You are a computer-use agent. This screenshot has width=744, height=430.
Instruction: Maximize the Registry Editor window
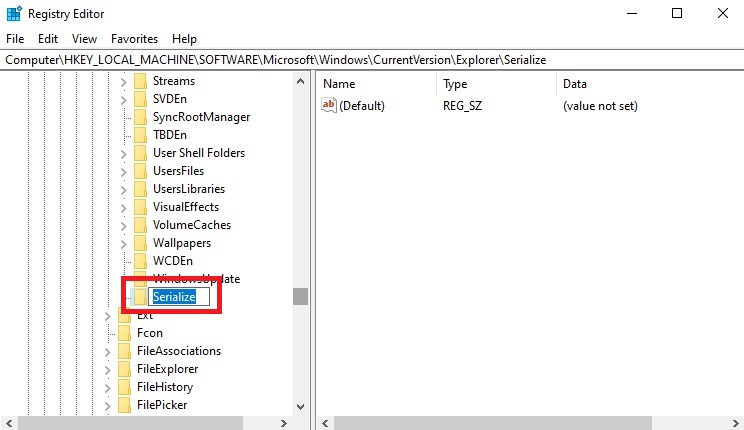(677, 13)
